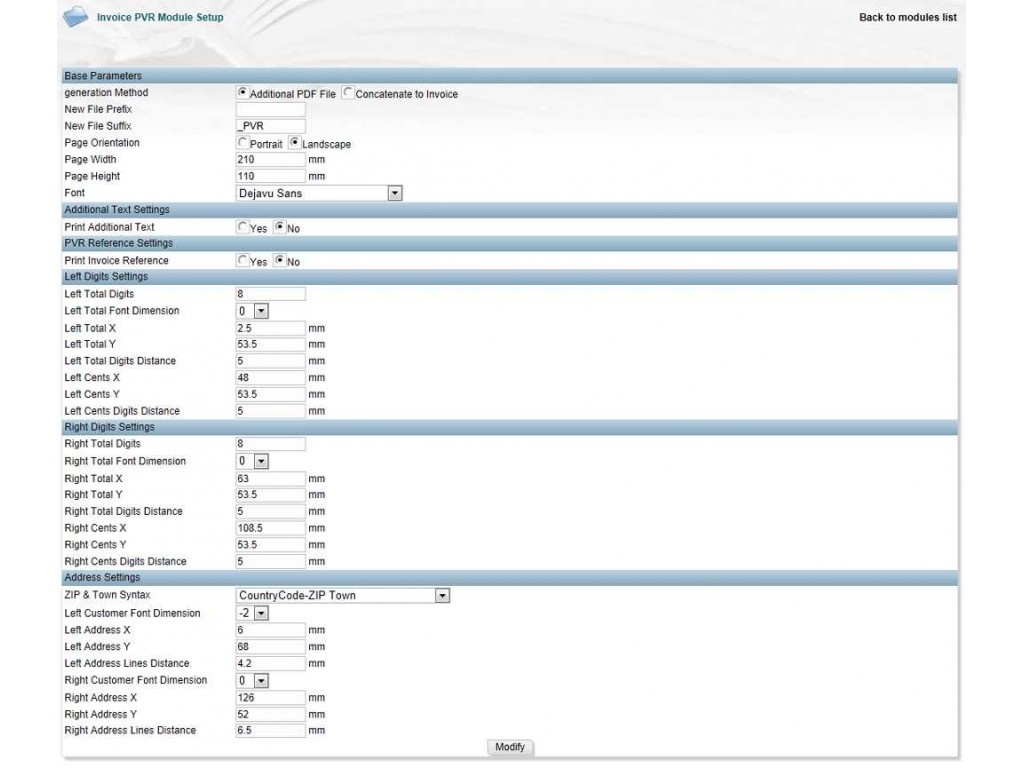
Task: Set Print Invoice Reference to No
Action: pos(280,260)
